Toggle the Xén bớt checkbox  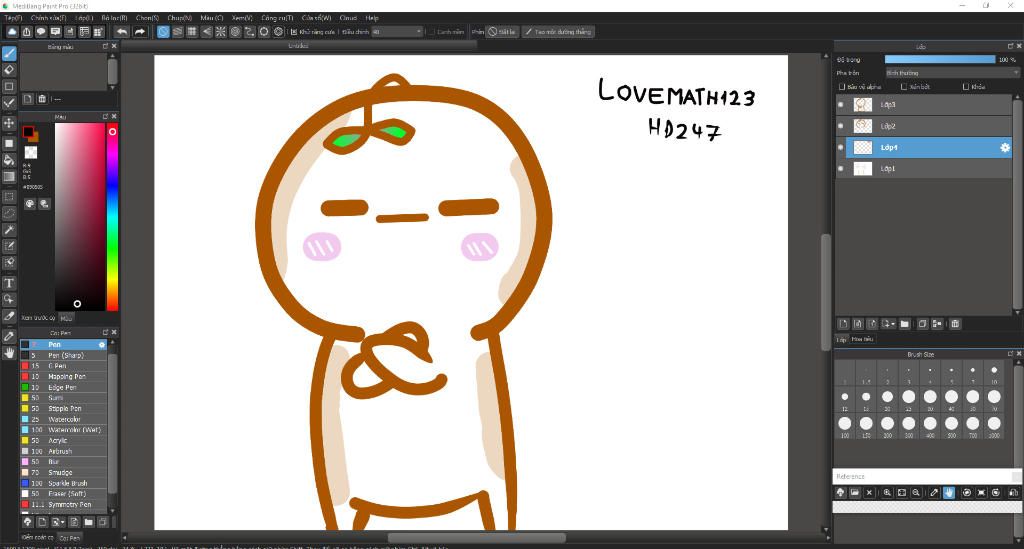904,87
